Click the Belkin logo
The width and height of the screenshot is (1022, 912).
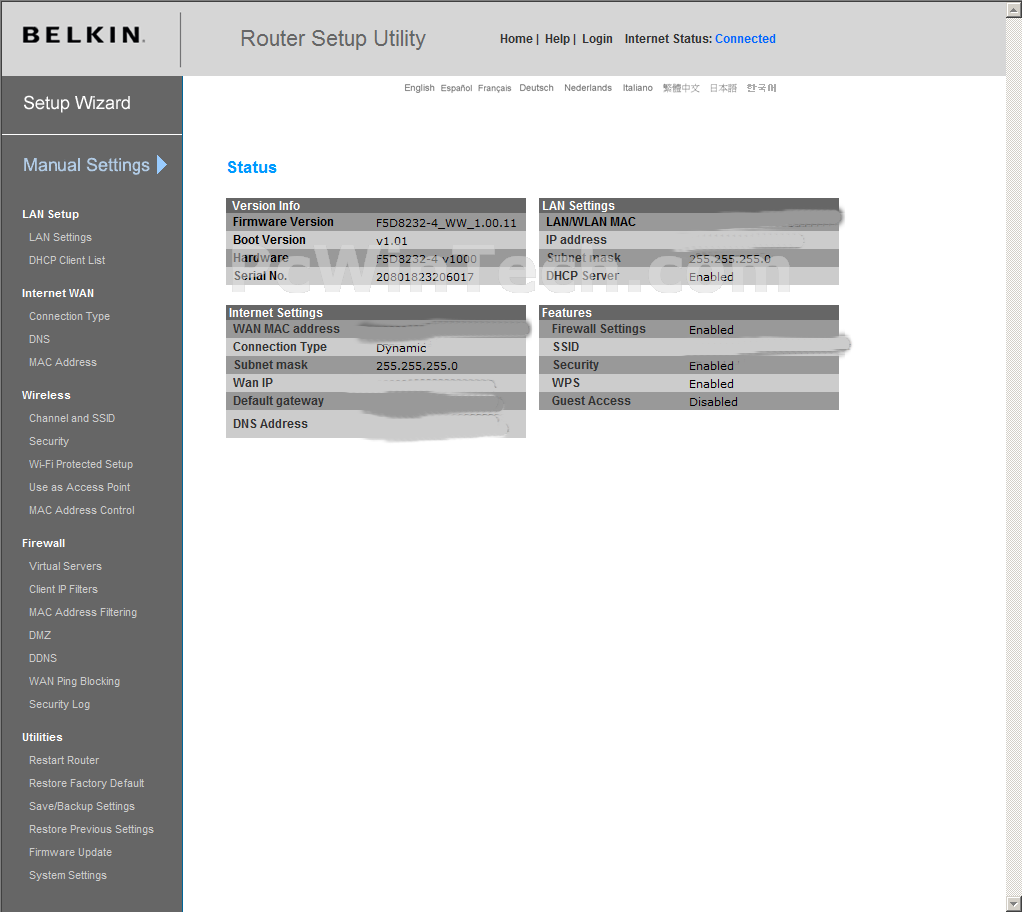tap(83, 35)
